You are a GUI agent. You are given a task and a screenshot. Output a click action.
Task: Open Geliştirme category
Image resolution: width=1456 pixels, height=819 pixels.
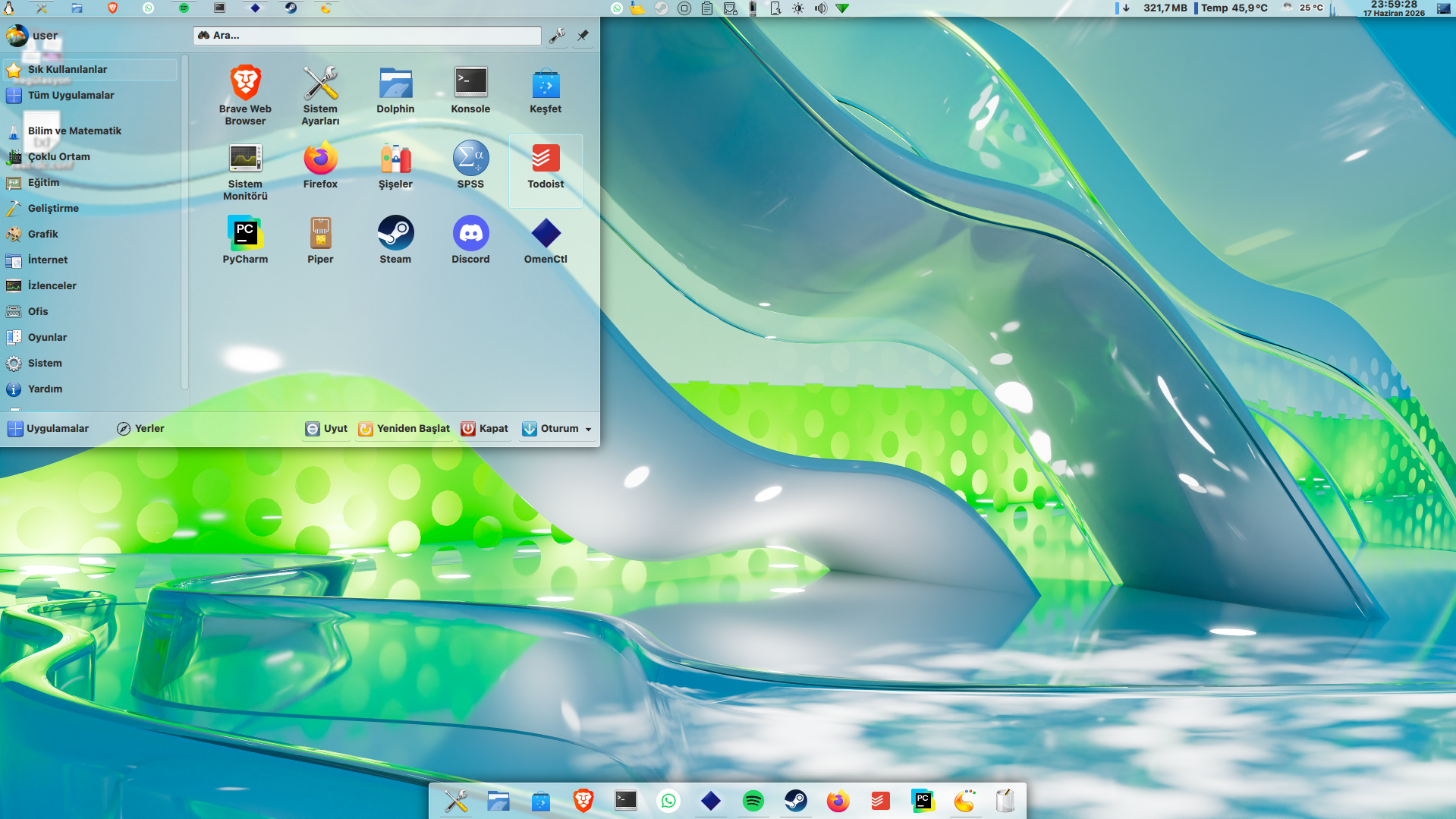90,209
